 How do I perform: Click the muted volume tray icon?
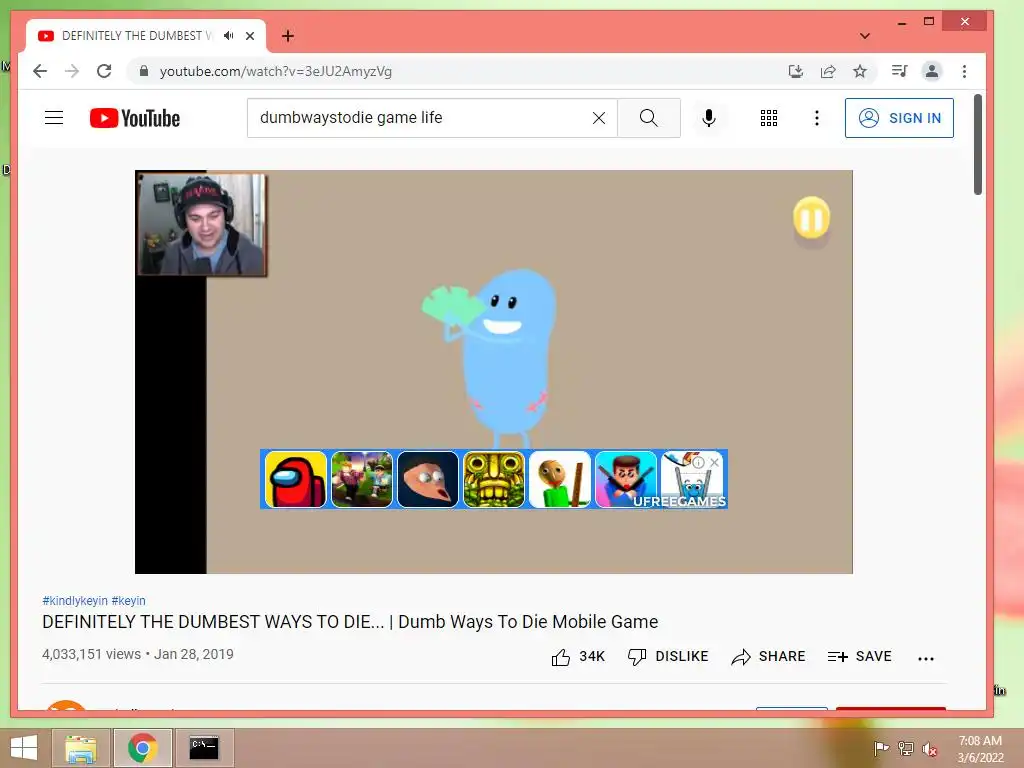[x=930, y=748]
